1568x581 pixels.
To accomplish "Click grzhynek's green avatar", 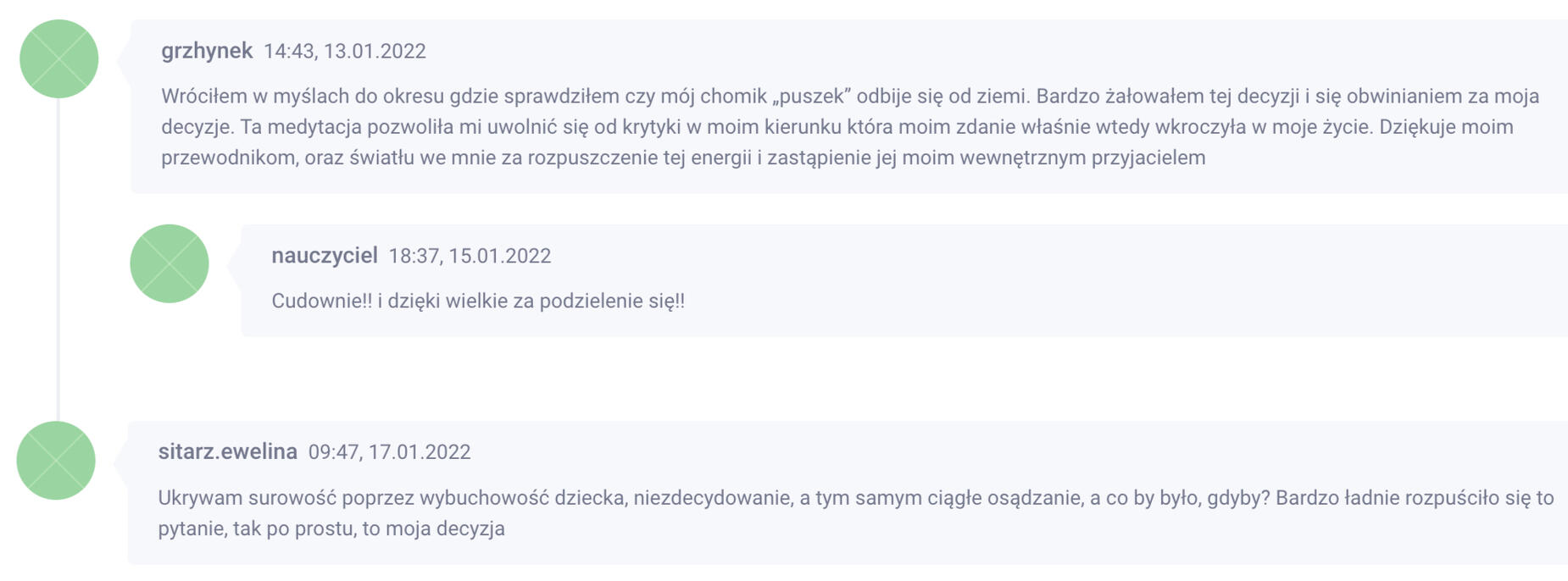I will [x=58, y=59].
